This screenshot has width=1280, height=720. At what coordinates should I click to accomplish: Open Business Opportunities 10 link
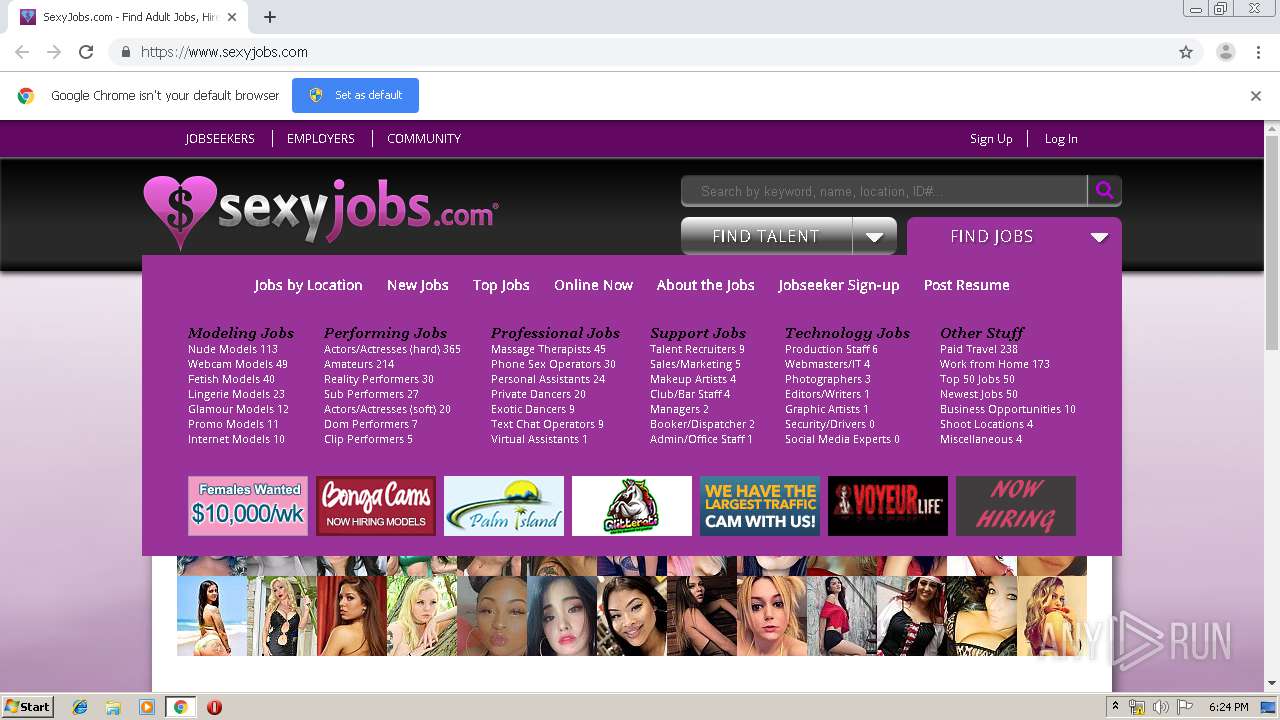(x=1008, y=409)
